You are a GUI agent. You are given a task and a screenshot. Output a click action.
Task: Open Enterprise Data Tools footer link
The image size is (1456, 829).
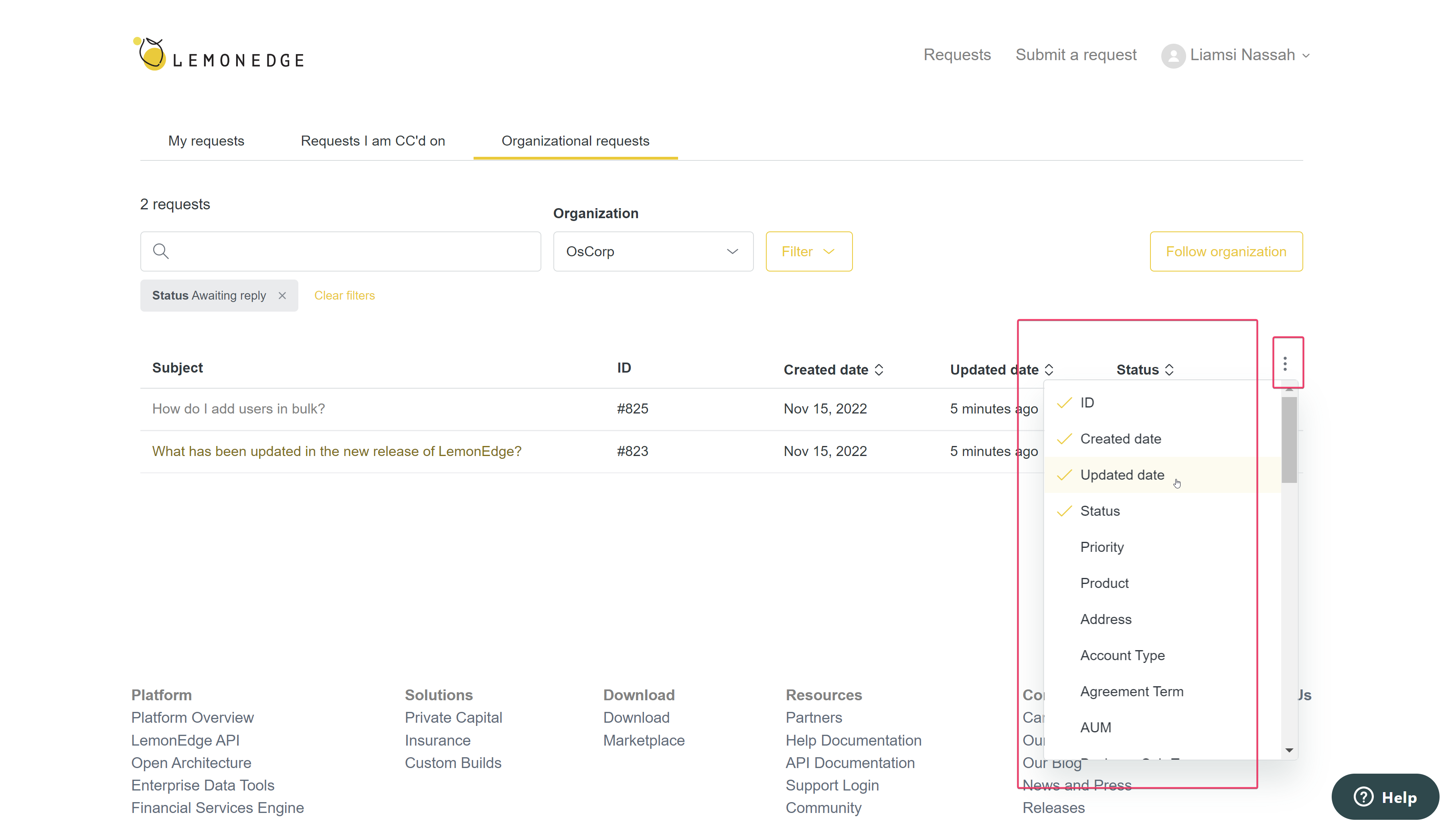click(x=203, y=785)
